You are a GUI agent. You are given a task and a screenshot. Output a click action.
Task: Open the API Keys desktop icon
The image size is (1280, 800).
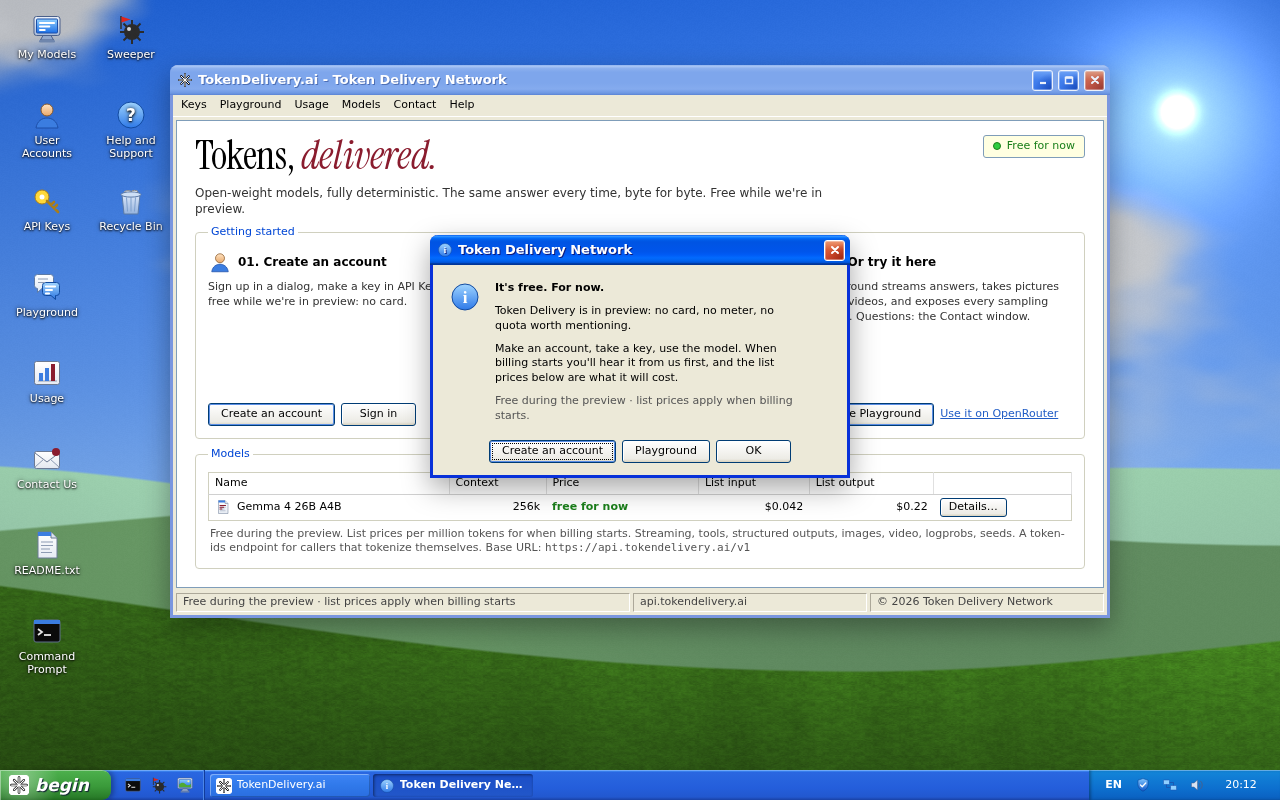47,209
